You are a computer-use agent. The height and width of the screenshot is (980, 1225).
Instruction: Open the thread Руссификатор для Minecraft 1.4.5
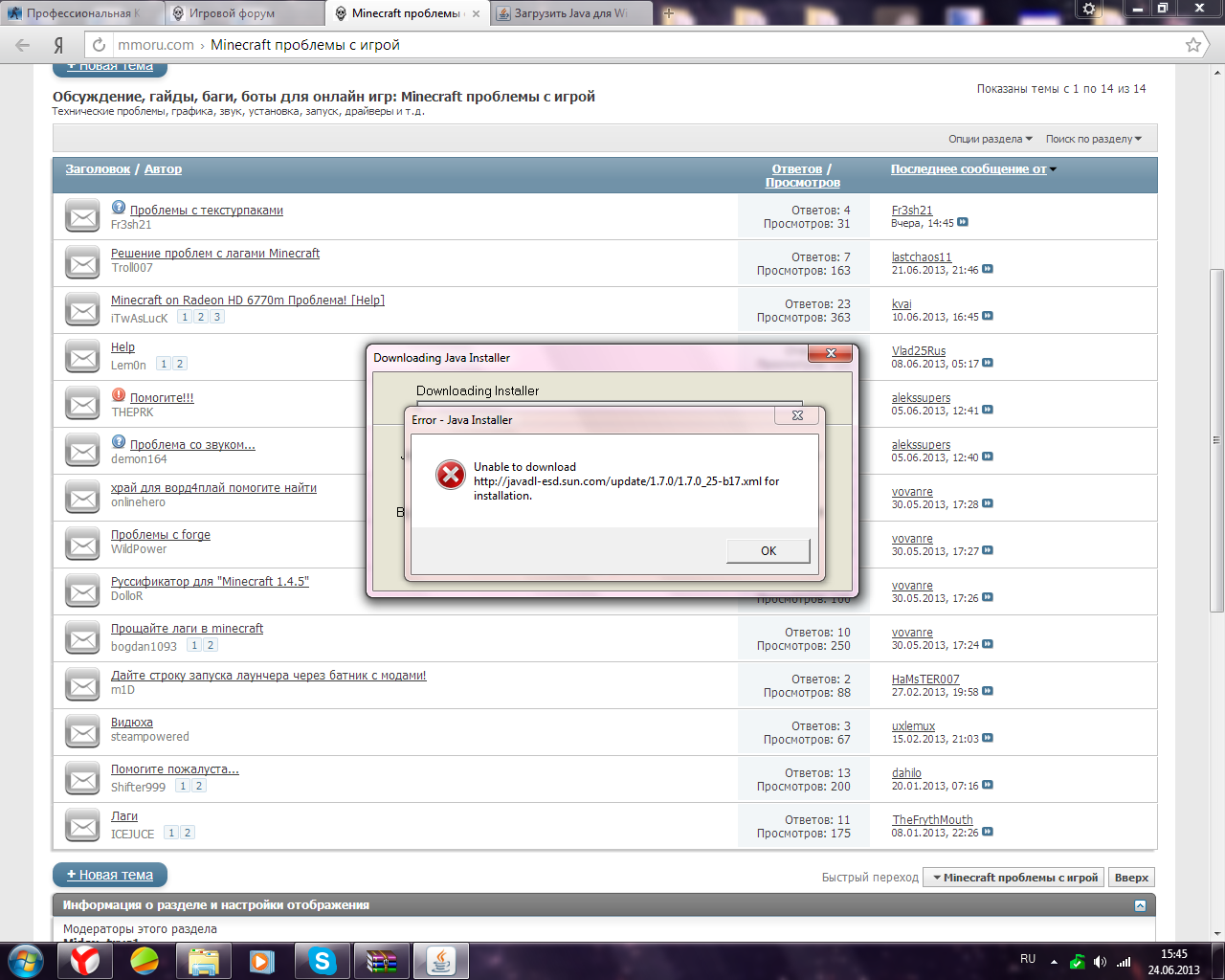click(x=210, y=582)
